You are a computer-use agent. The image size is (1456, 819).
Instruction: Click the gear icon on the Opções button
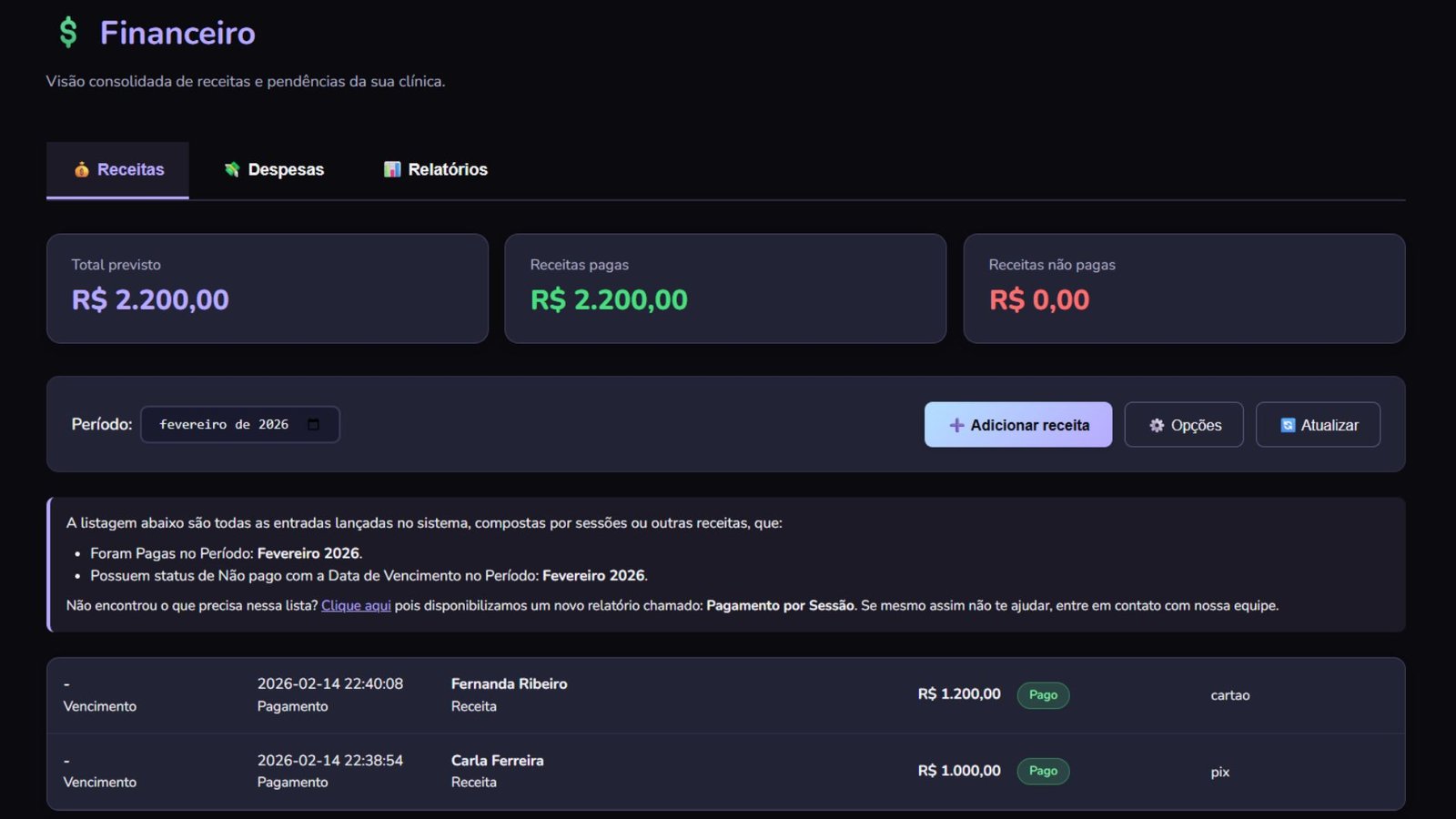[1156, 424]
